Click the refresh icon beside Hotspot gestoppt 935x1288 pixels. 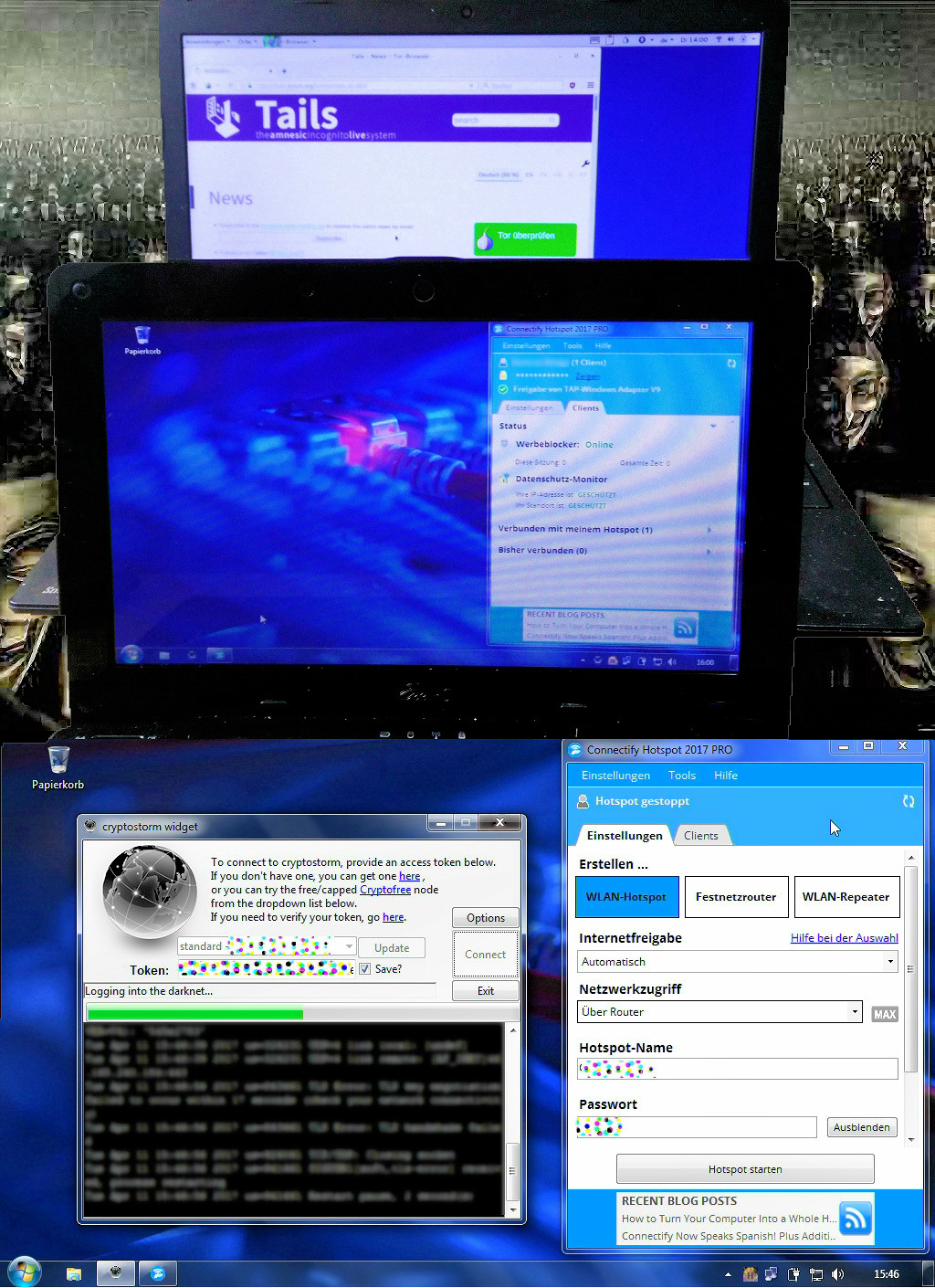pyautogui.click(x=909, y=801)
